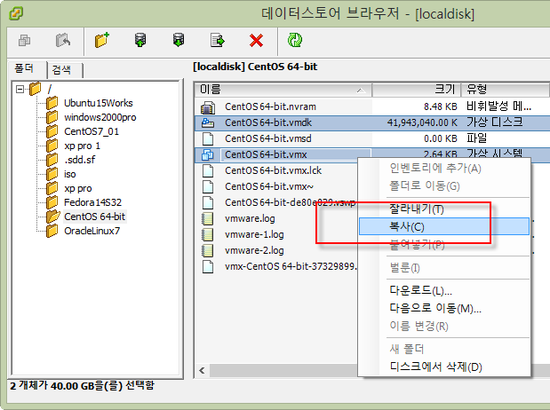The image size is (550, 410).
Task: Click the datastore browser title bar icon
Action: click(16, 13)
